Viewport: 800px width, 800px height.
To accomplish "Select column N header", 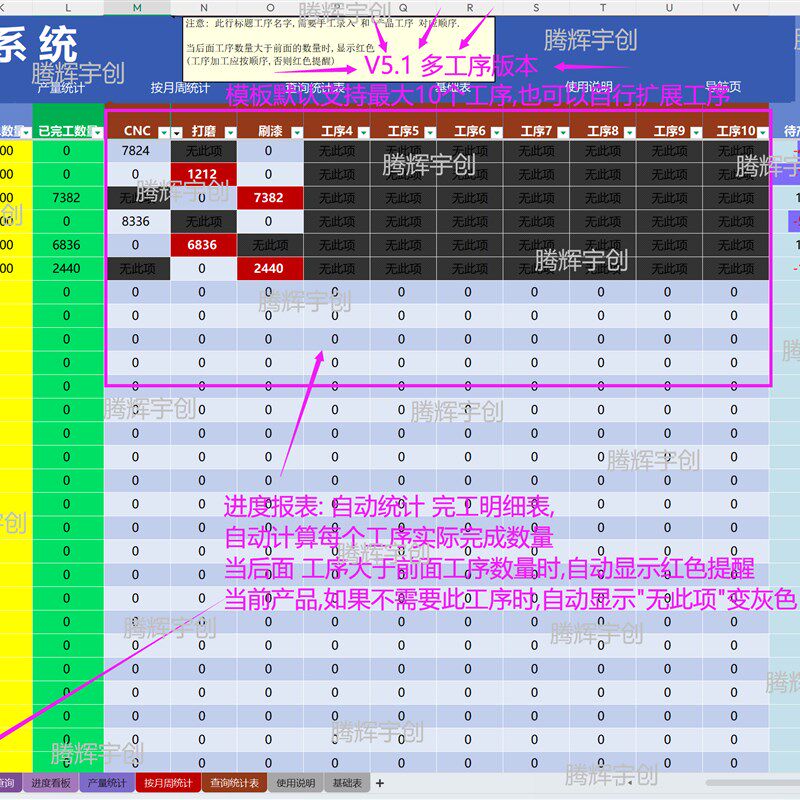I will tap(204, 8).
